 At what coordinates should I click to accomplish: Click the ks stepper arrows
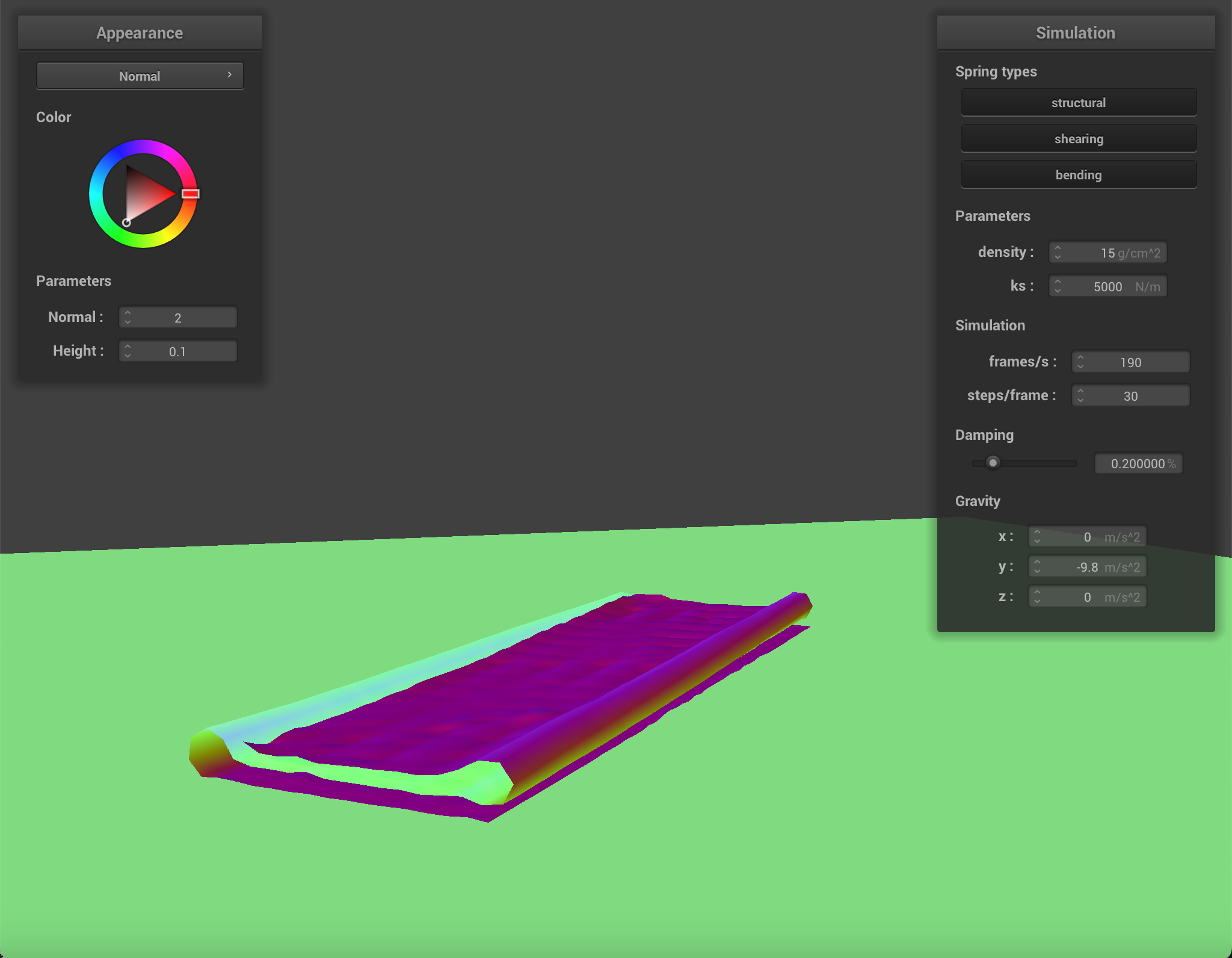coord(1058,286)
